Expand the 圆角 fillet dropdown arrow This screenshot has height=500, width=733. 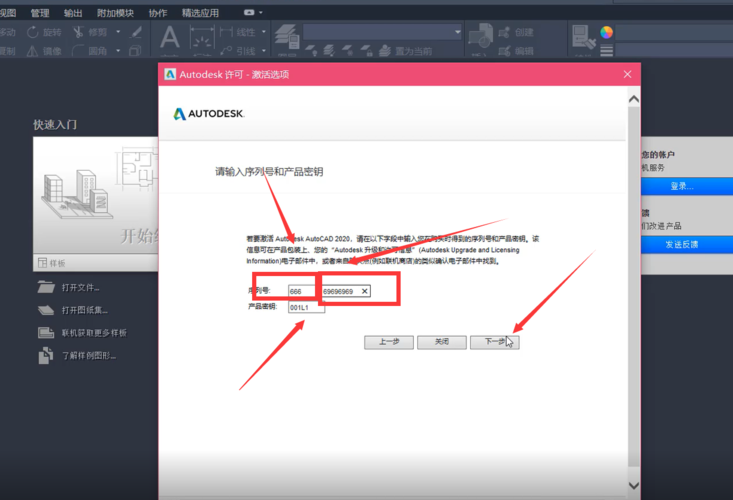click(x=118, y=50)
